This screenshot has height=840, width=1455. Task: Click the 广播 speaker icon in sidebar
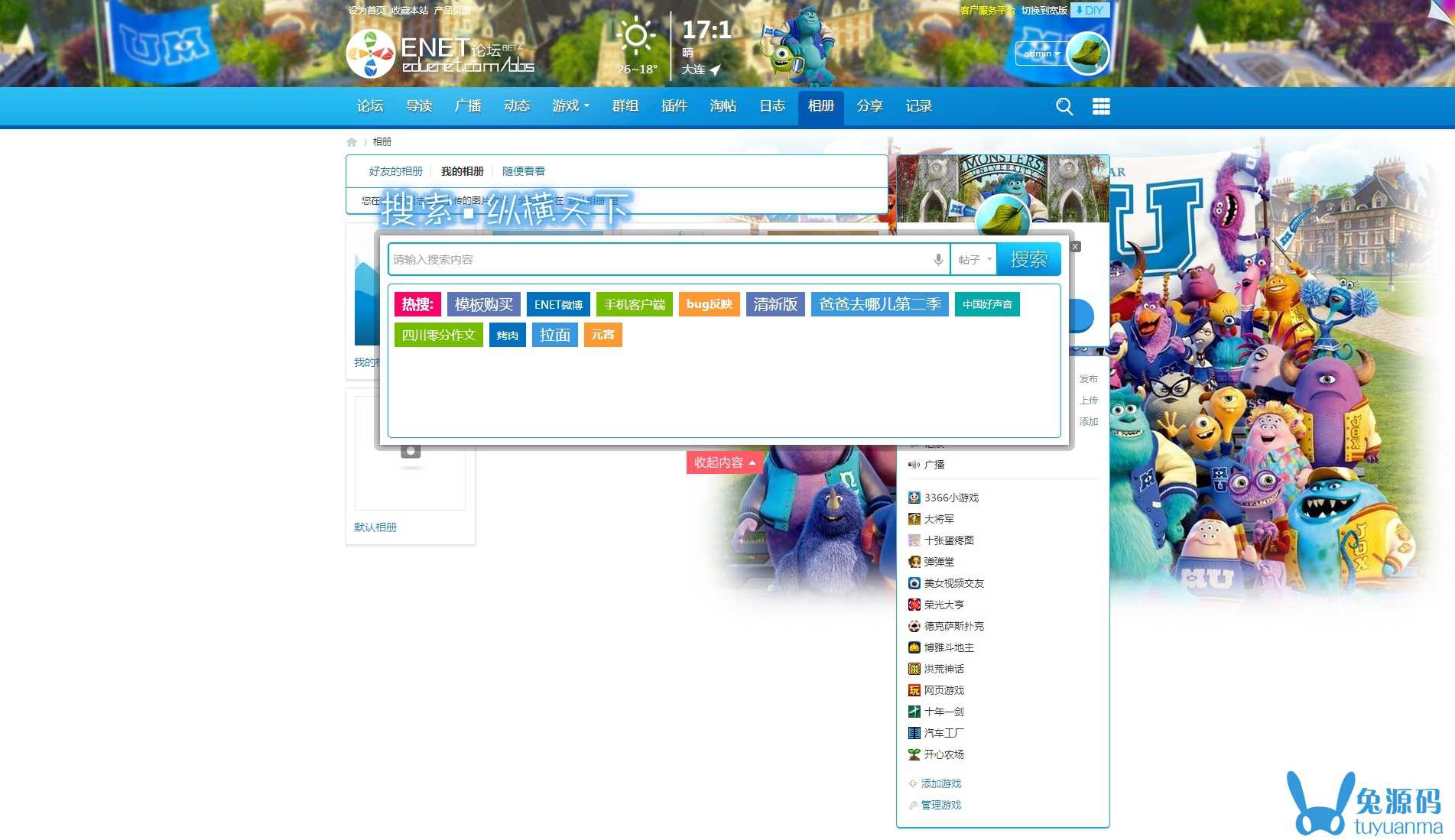(x=914, y=465)
